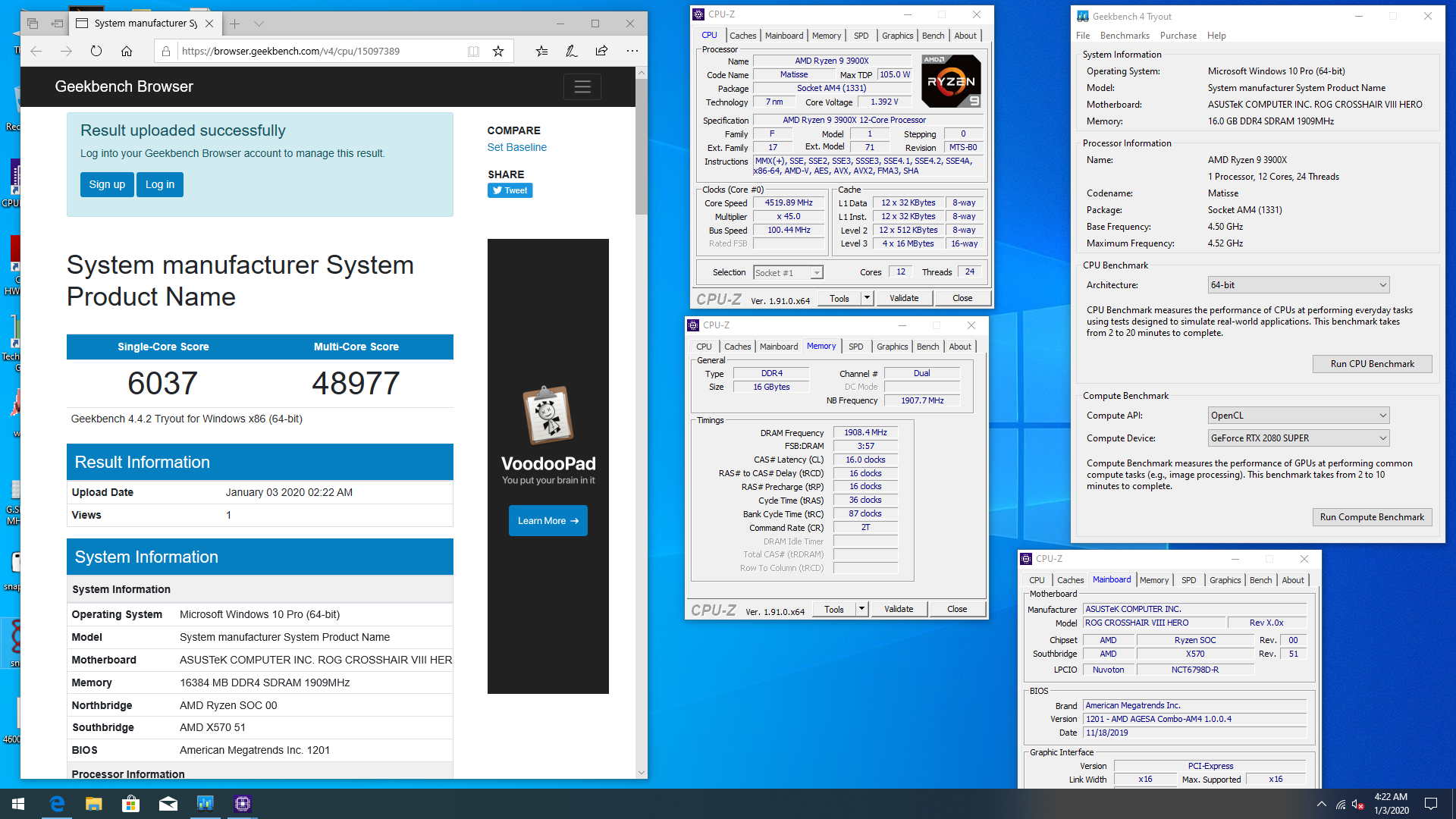Open the Edge home page
The width and height of the screenshot is (1456, 819).
click(127, 51)
